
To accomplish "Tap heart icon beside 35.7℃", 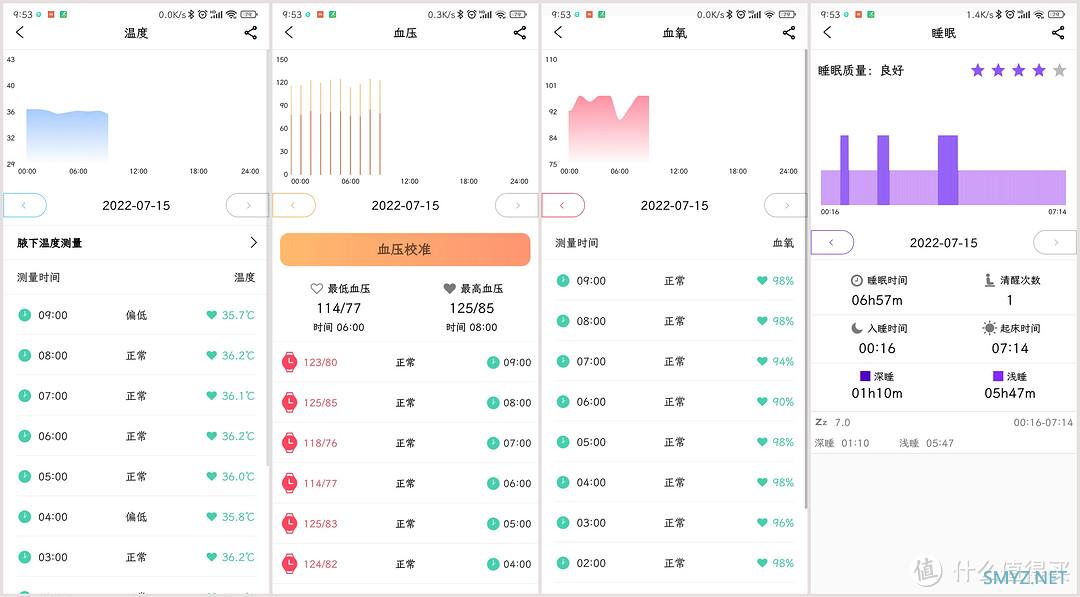I will [211, 315].
